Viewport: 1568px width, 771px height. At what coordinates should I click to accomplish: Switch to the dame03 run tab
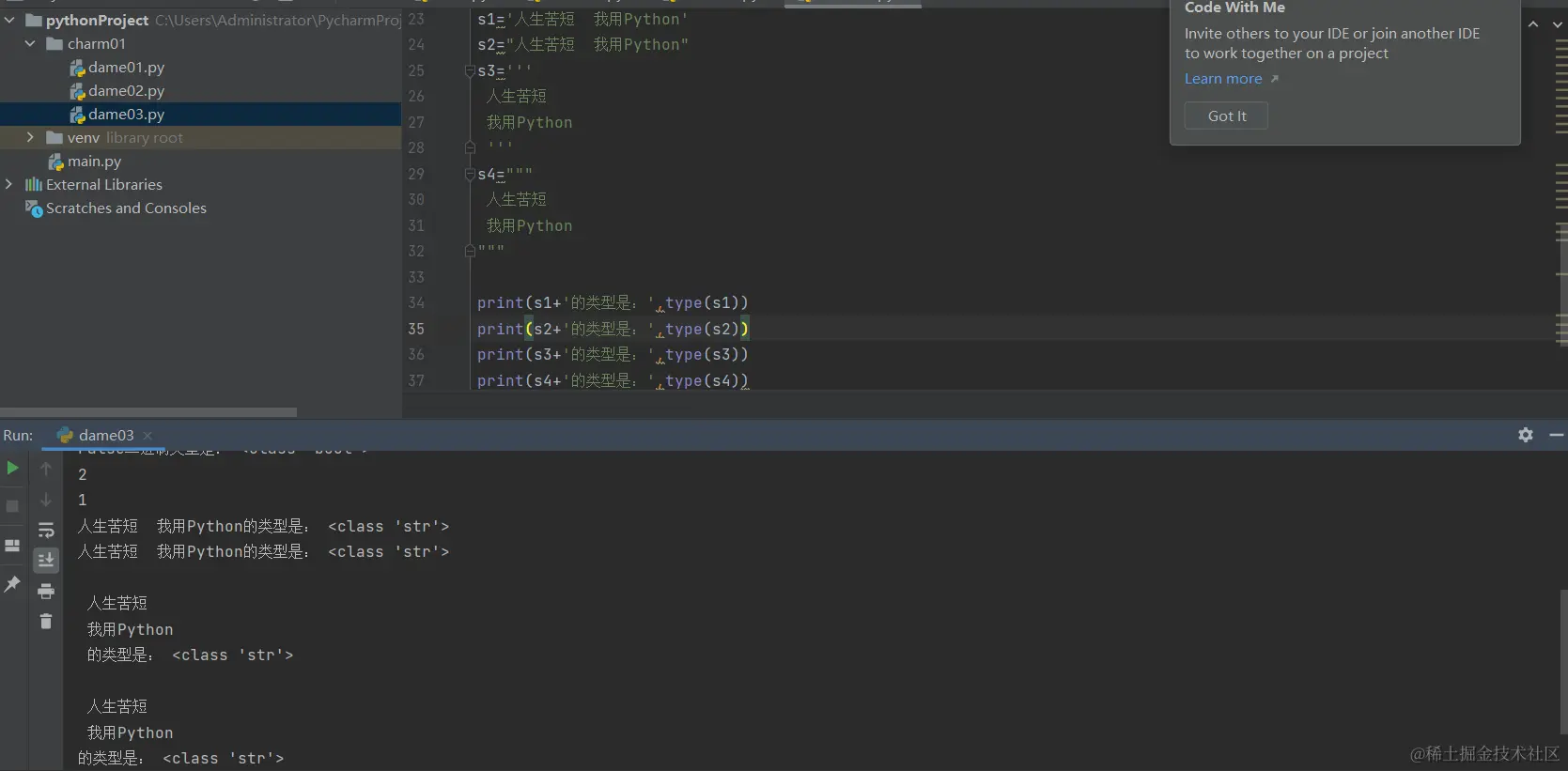coord(105,436)
